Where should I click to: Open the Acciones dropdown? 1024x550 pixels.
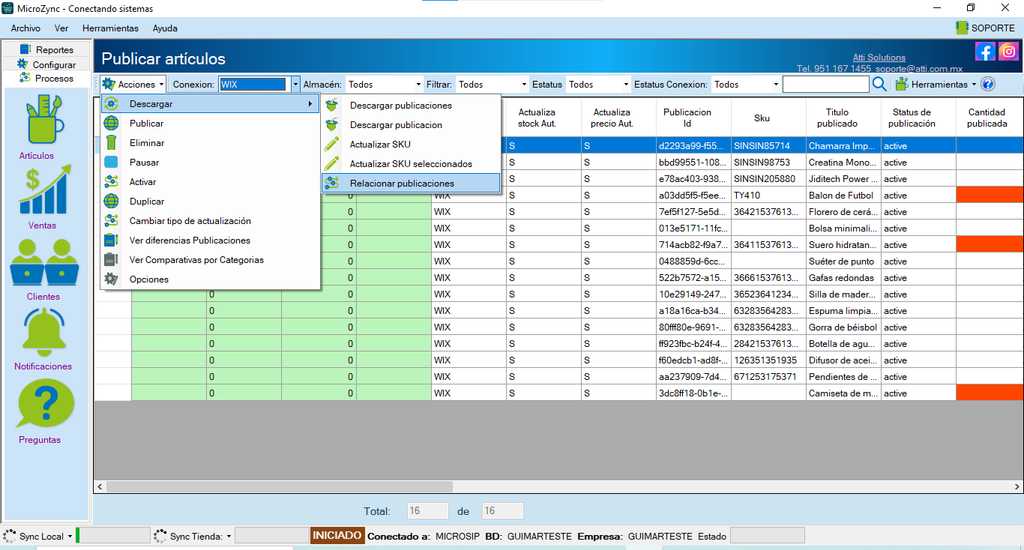[x=133, y=84]
